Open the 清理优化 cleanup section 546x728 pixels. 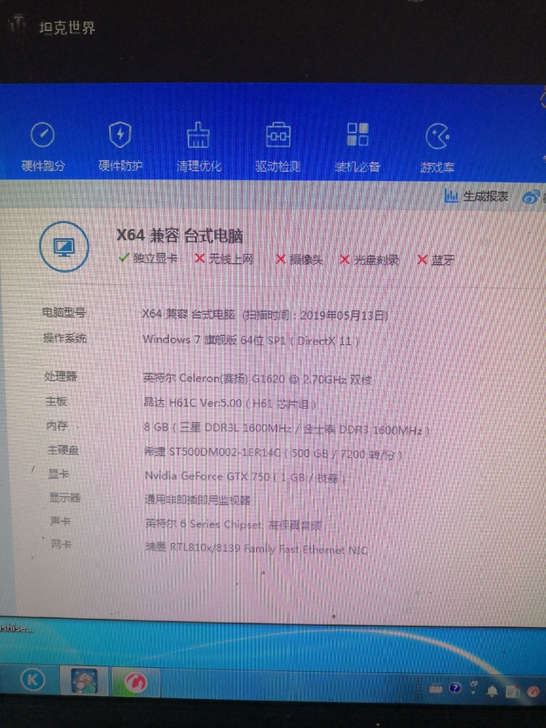199,147
